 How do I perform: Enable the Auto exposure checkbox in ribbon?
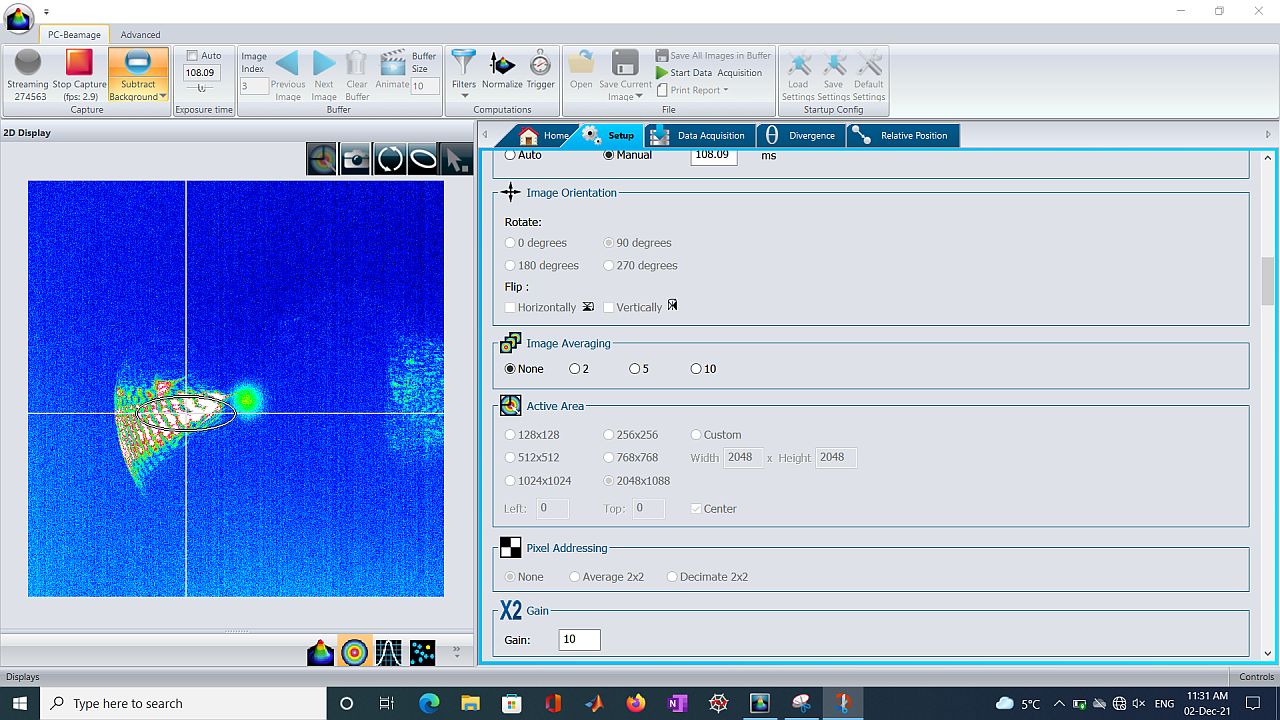pyautogui.click(x=193, y=56)
